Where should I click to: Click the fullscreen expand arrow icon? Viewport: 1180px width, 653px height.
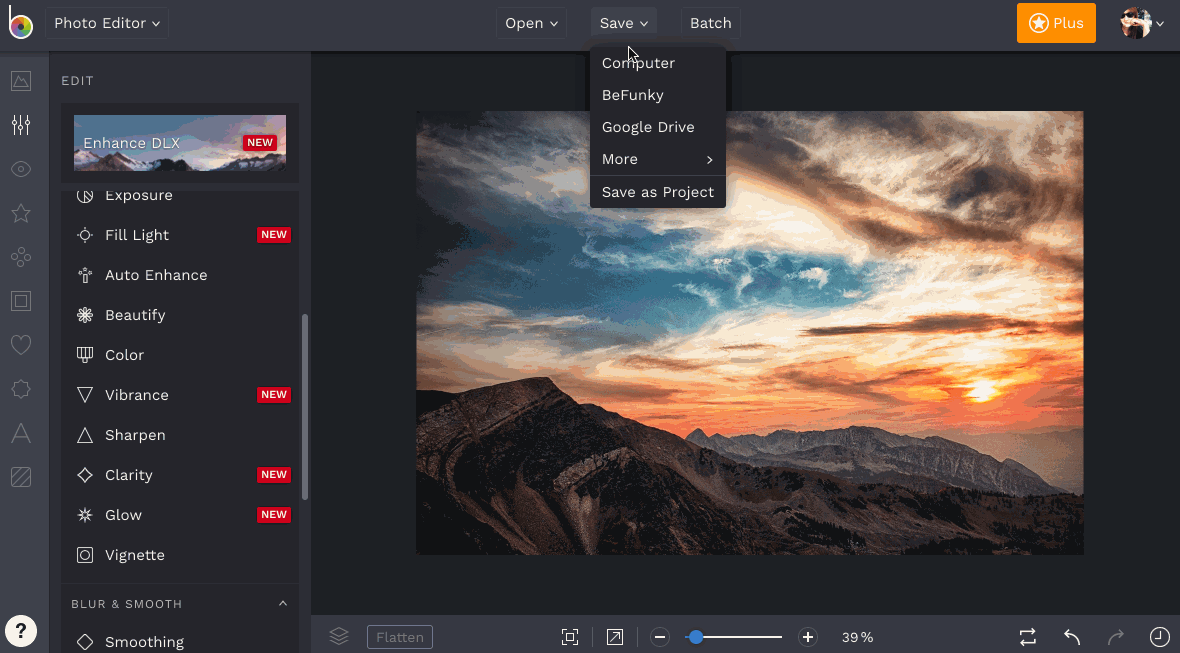click(615, 637)
